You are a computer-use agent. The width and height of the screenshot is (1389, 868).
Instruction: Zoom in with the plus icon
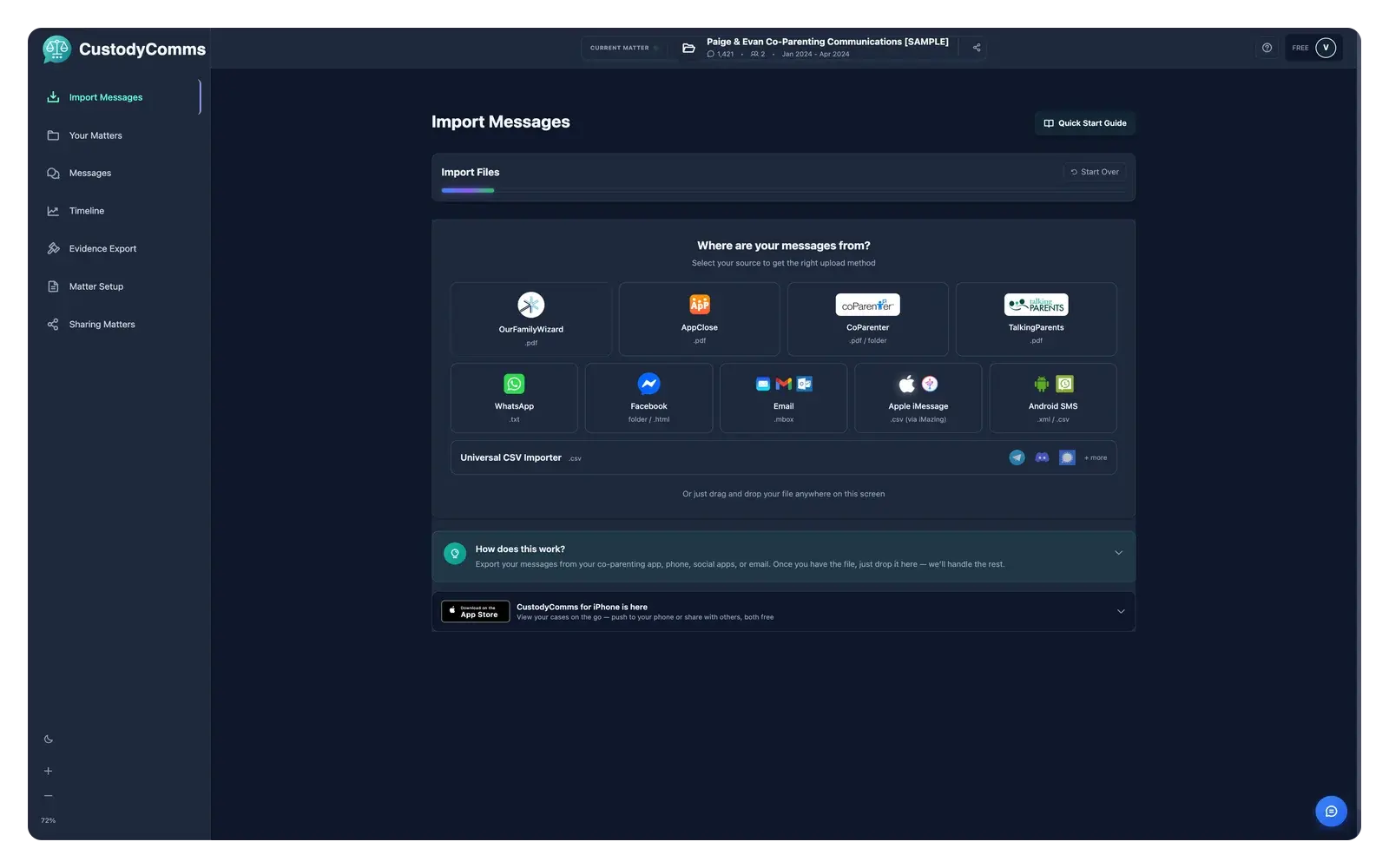(x=49, y=771)
